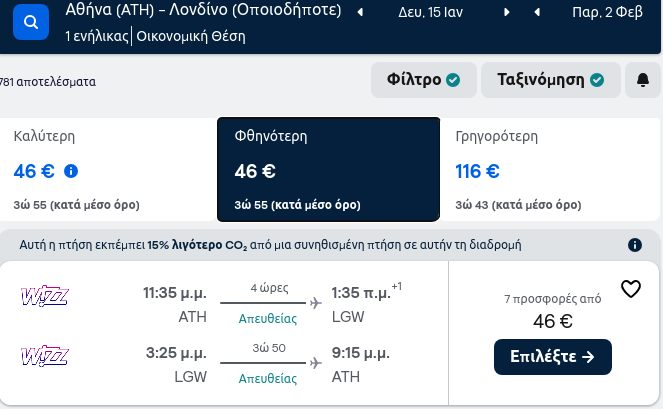Go to next departure date arrow
Screen dimensions: 663x409
pyautogui.click(x=506, y=12)
